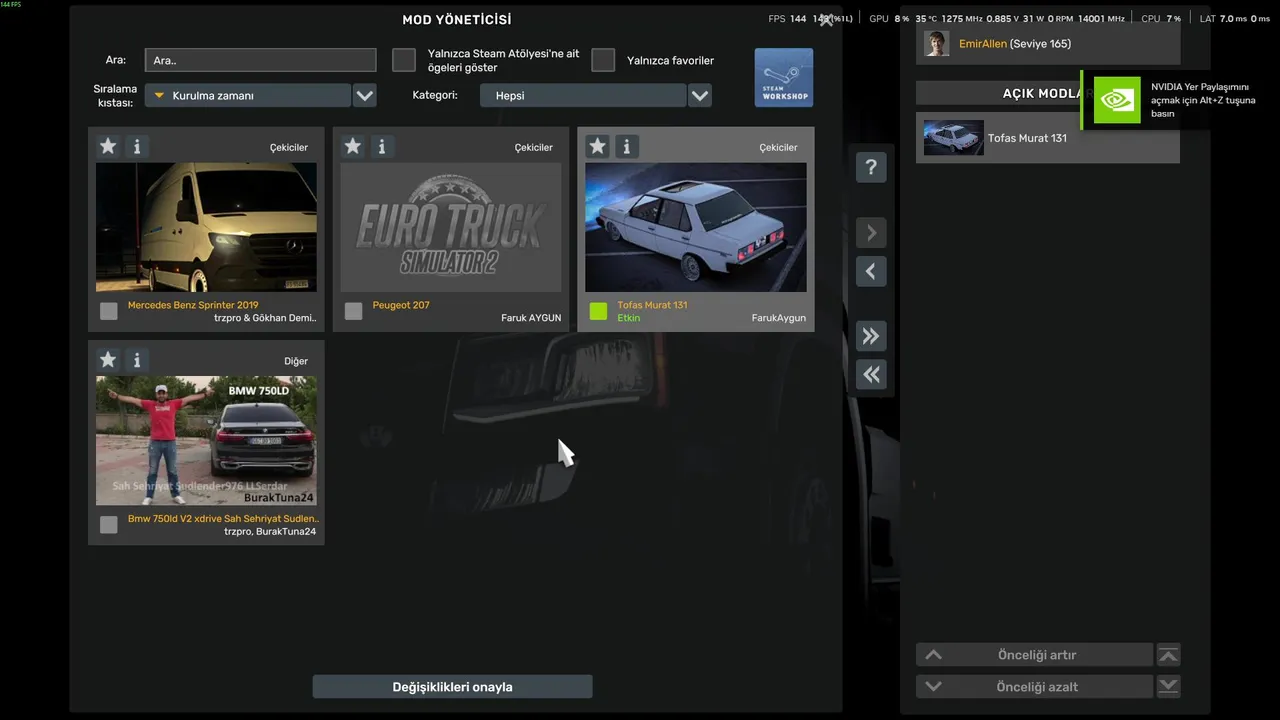Click the NVIDIA logo notification icon
Screen dimensions: 1280x720
tap(1117, 100)
